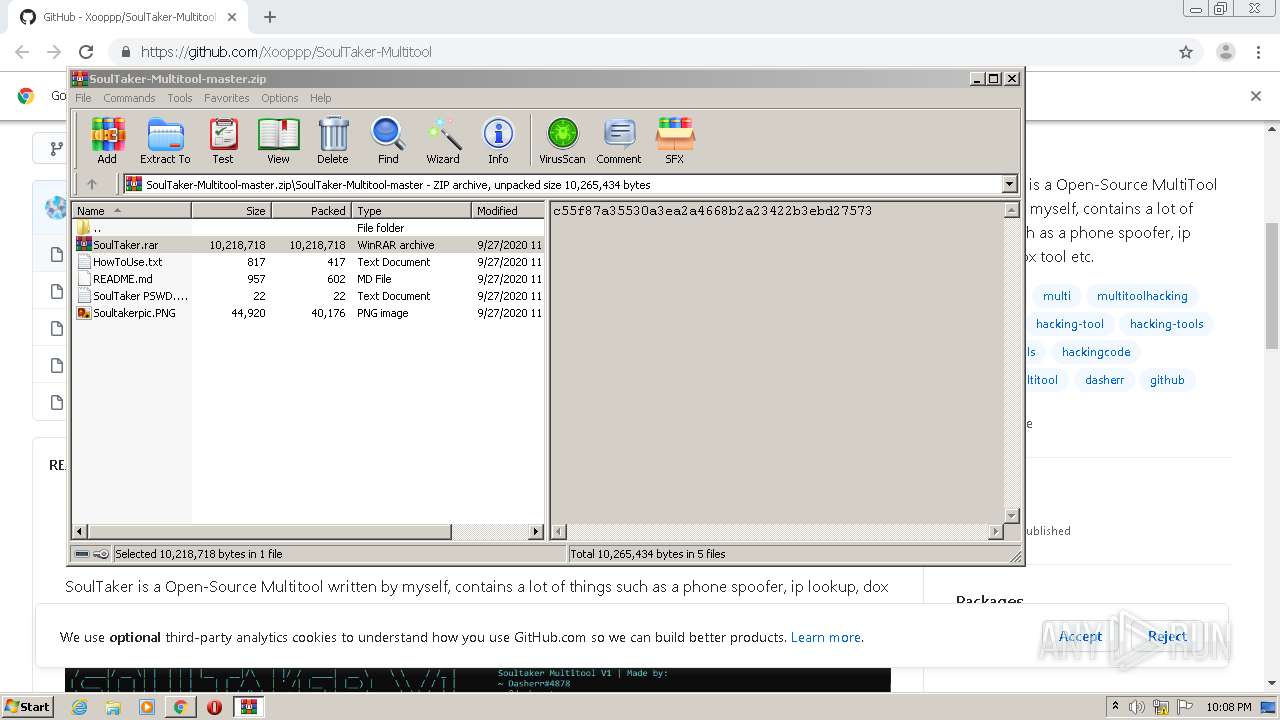This screenshot has height=720, width=1280.
Task: Click the Chrome address bar URL
Action: [x=286, y=52]
